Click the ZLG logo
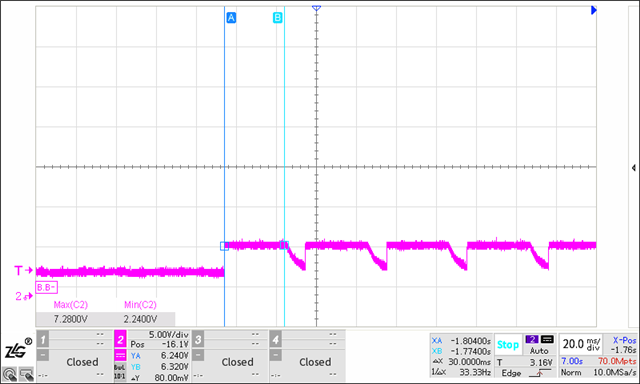The image size is (640, 384). (18, 349)
